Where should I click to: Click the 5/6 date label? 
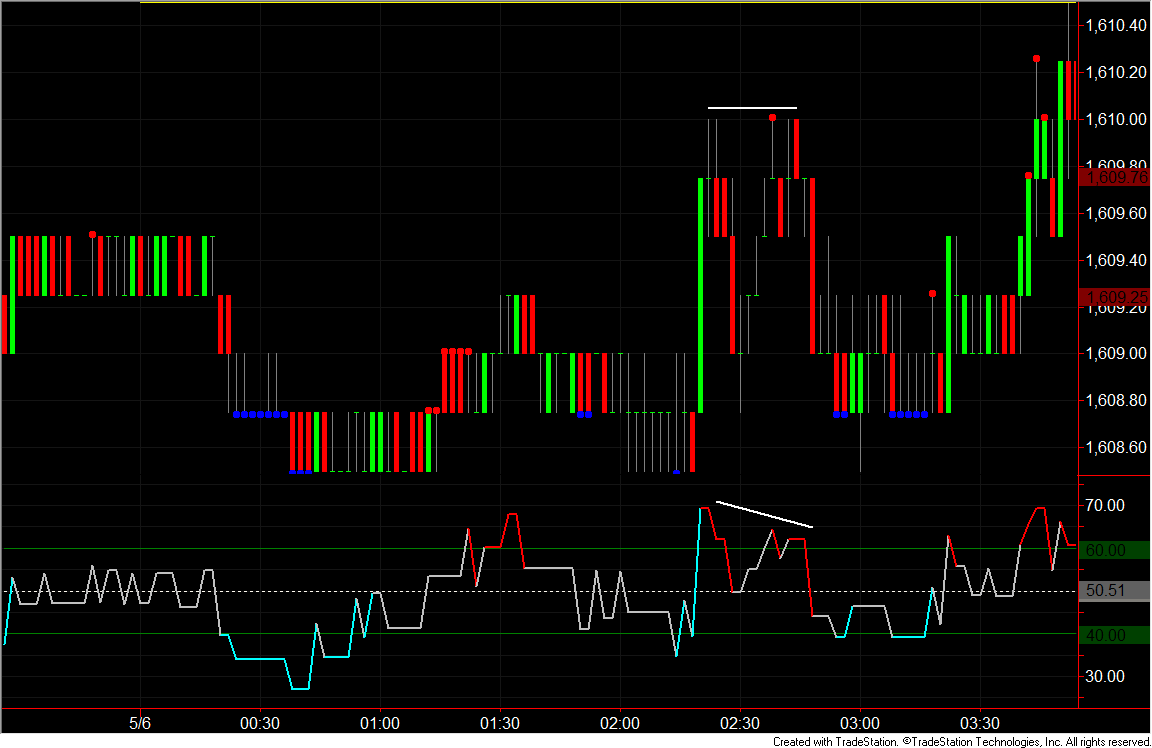(x=140, y=723)
